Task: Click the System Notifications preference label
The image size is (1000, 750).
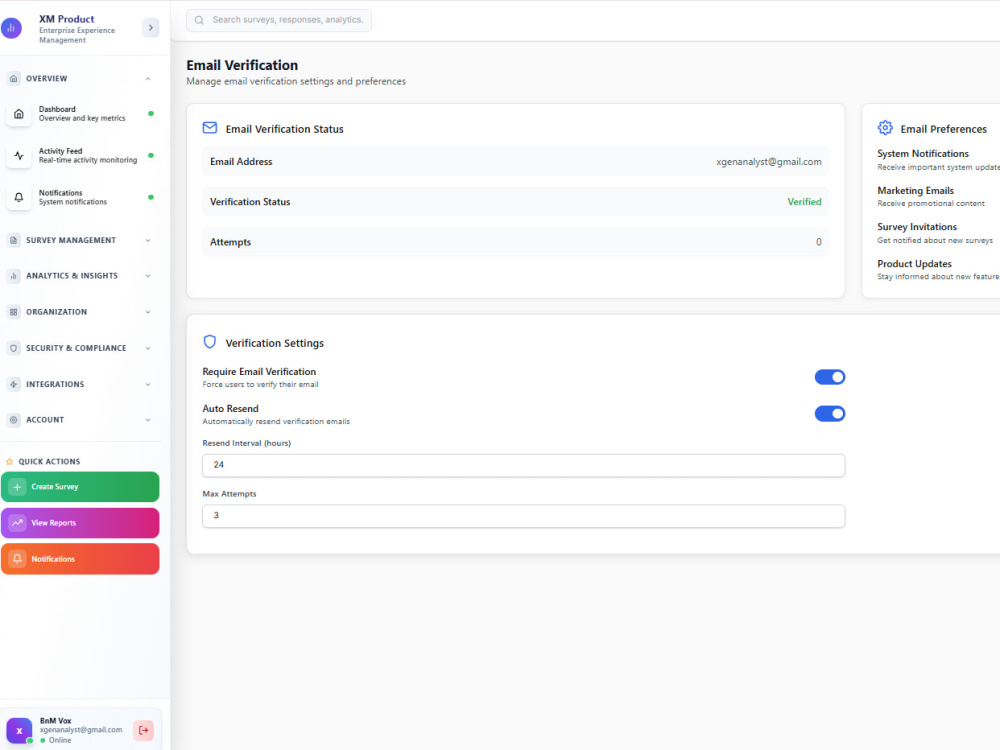Action: pos(923,154)
